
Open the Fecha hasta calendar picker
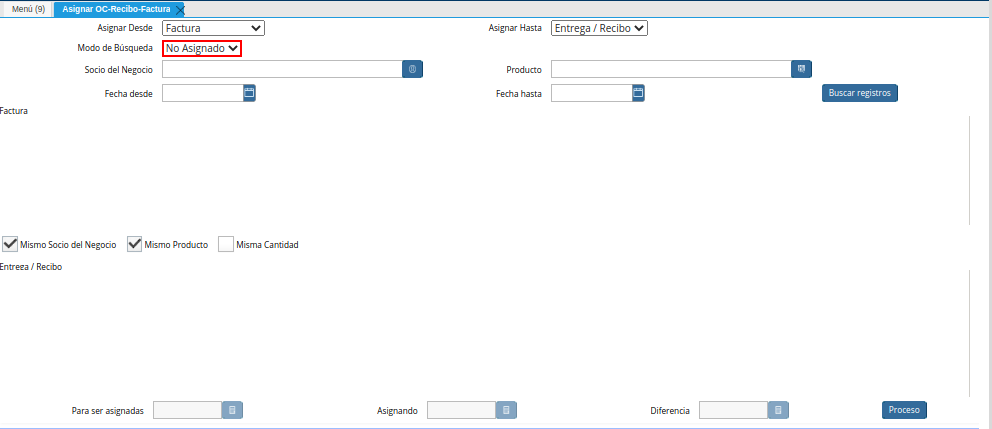(x=638, y=93)
